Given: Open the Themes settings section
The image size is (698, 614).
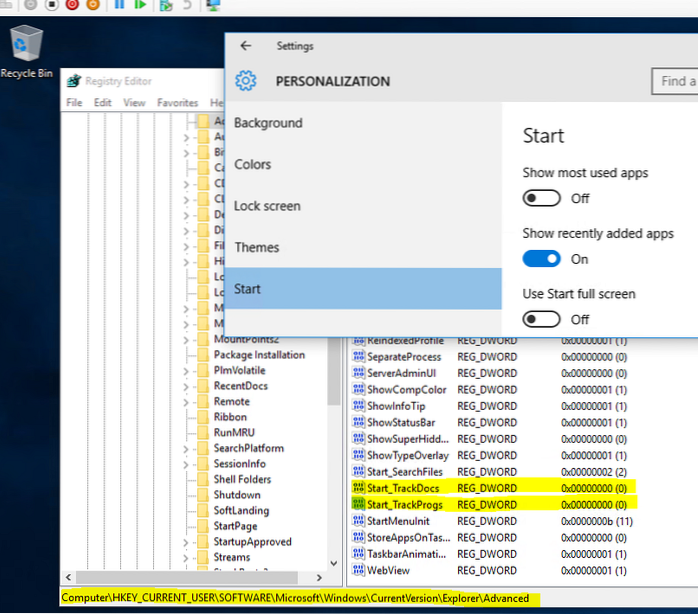Looking at the screenshot, I should tap(256, 247).
